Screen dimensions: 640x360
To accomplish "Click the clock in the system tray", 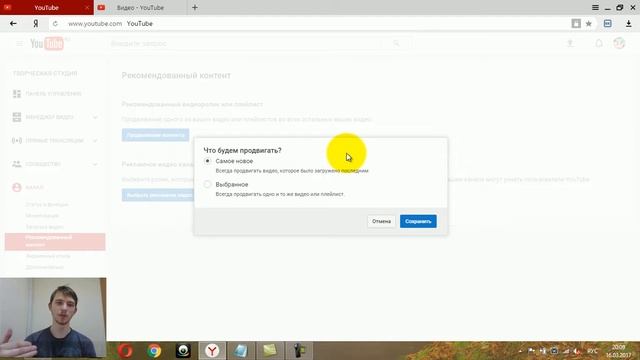I will [618, 351].
